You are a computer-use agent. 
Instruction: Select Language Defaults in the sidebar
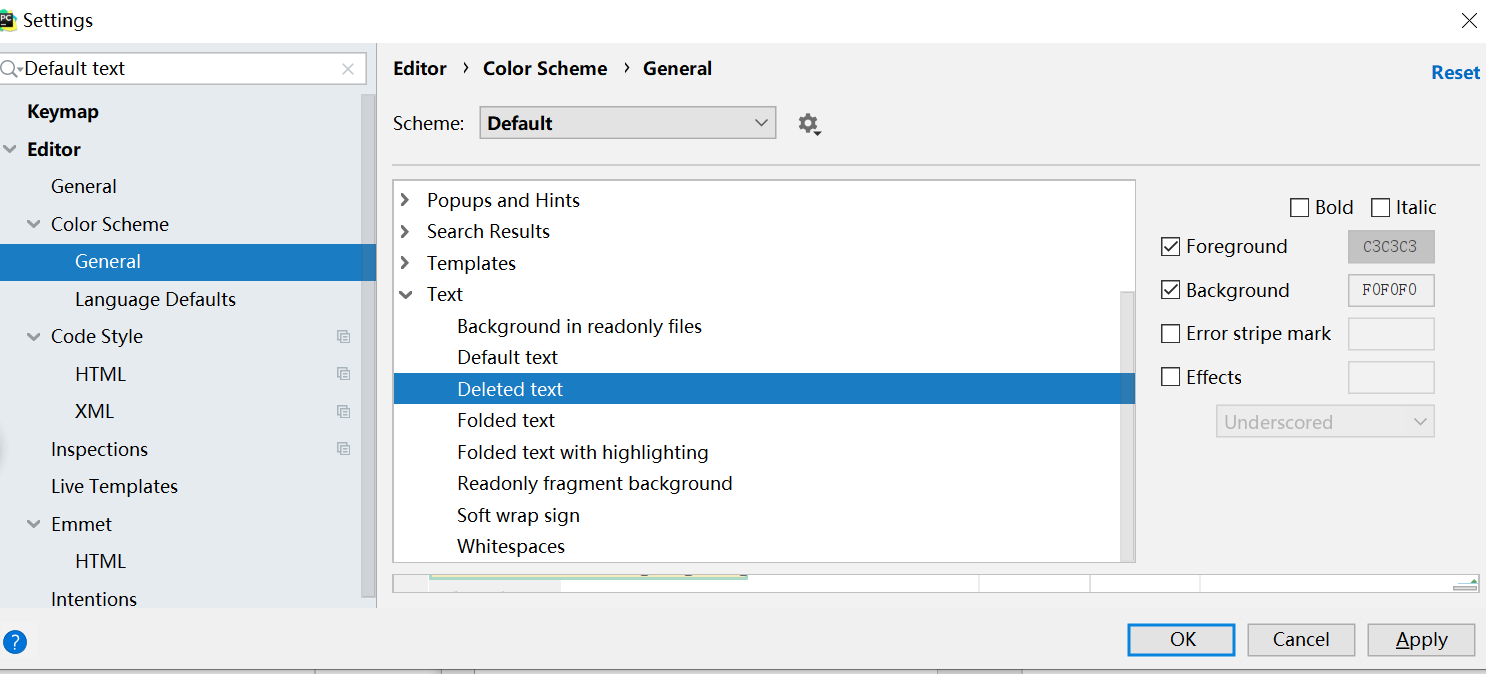(155, 298)
